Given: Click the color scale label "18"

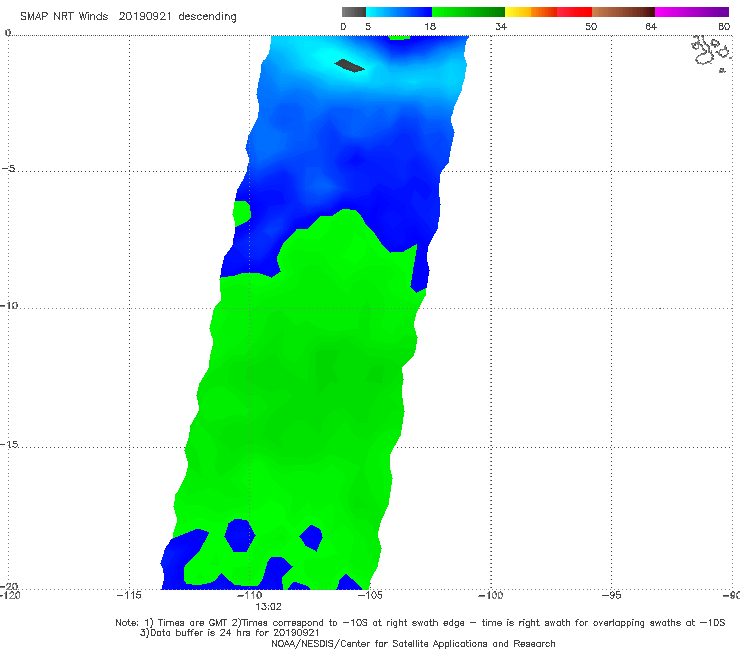Looking at the screenshot, I should 430,27.
